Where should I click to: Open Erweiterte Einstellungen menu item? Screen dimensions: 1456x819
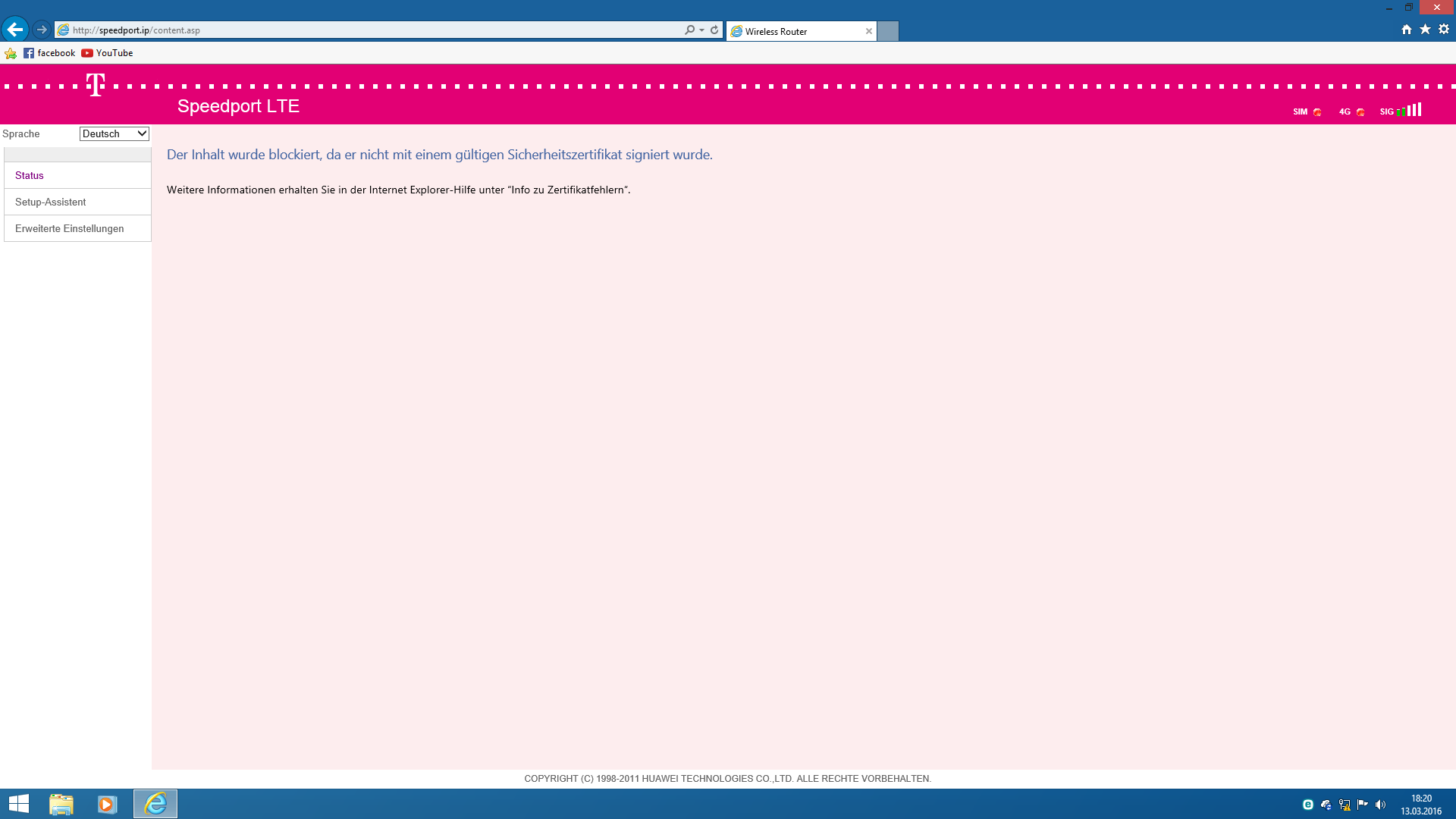pos(77,228)
